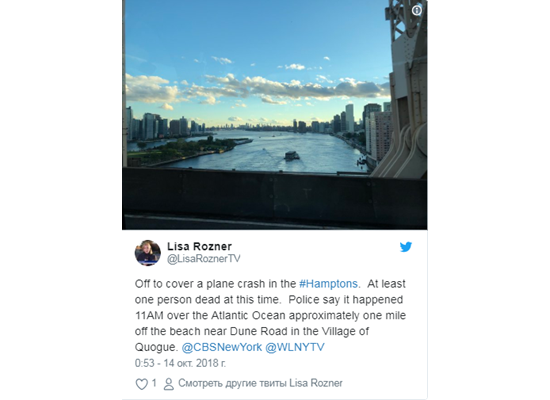Viewport: 550px width, 400px height.
Task: Click the like count number 1
Action: point(154,383)
